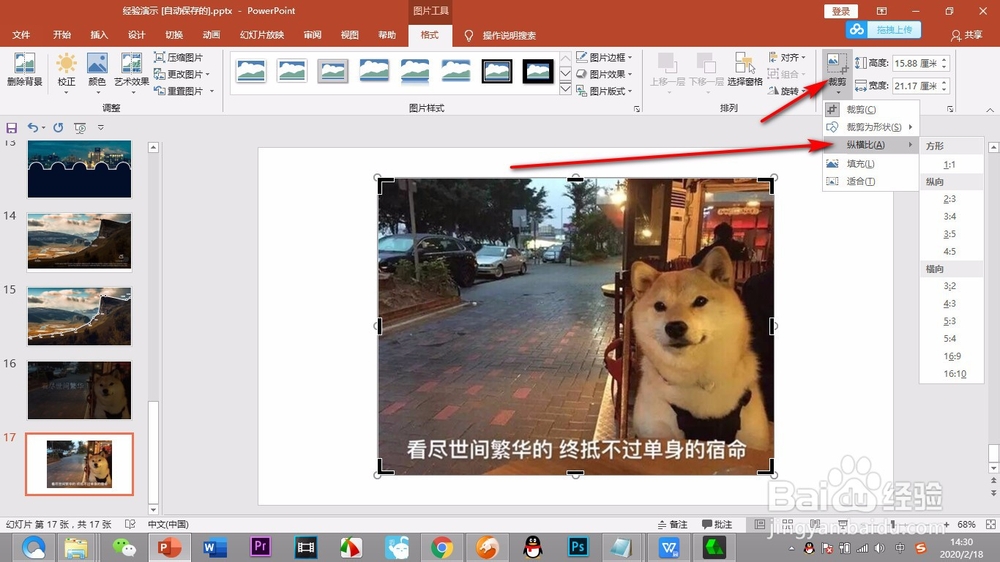
Task: Select the thick black frame picture style
Action: pos(538,71)
